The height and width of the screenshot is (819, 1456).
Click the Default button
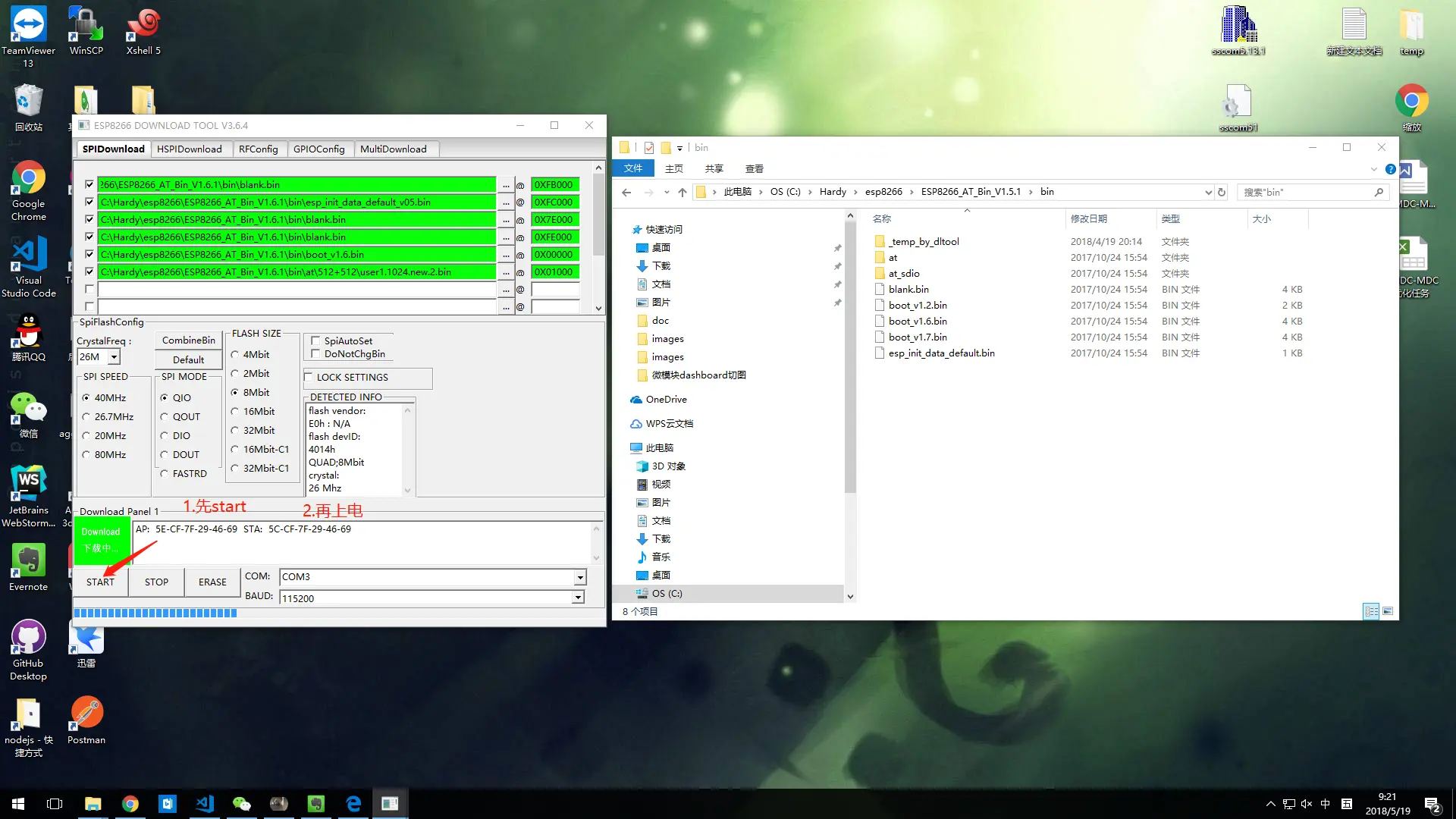(x=189, y=359)
